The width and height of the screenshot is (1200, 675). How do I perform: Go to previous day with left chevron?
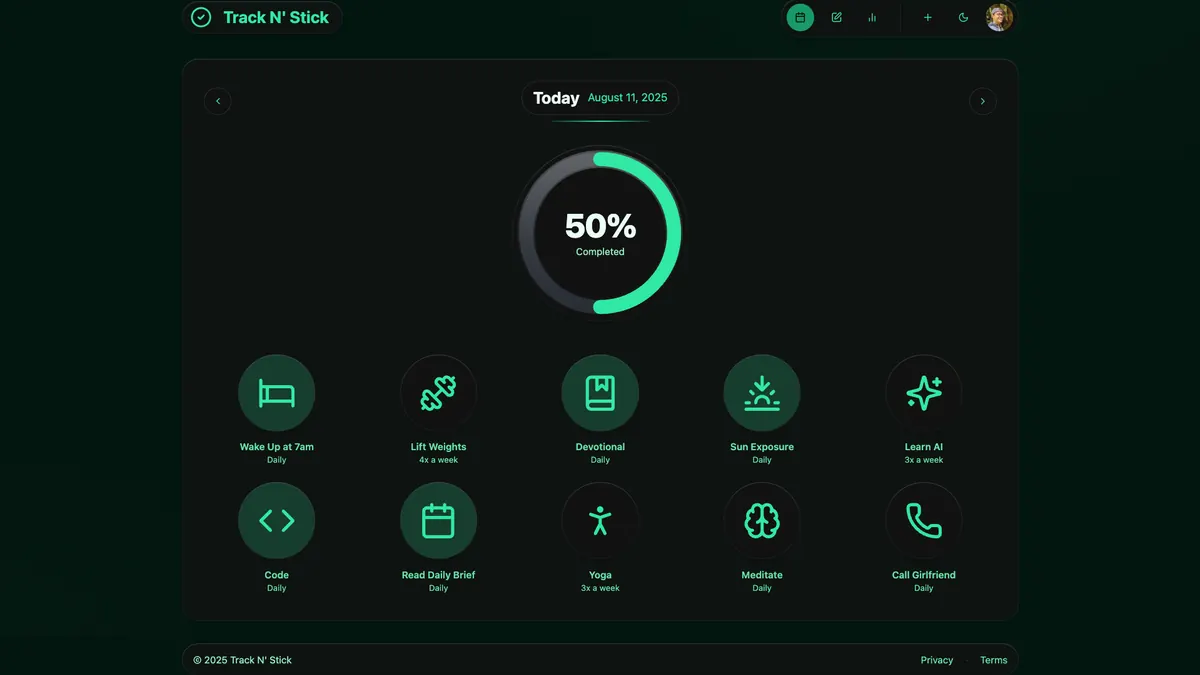(217, 101)
